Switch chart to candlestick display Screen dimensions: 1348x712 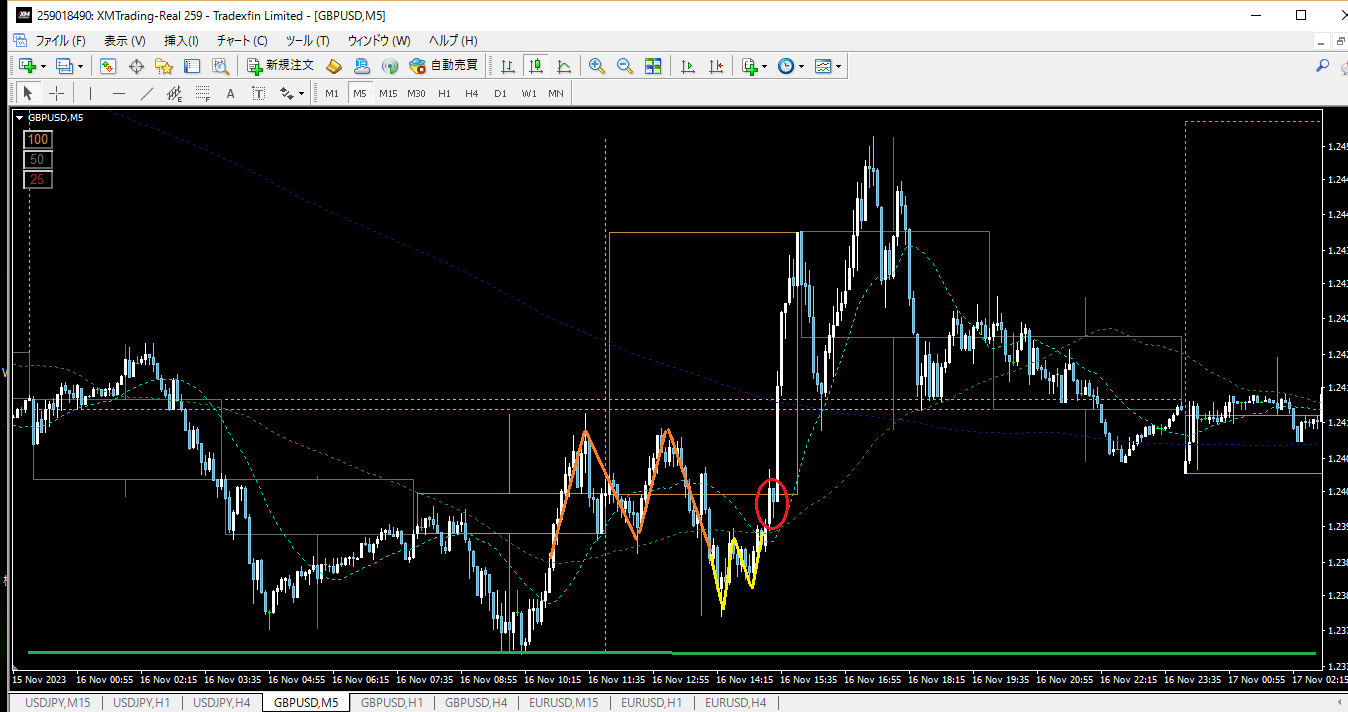[x=536, y=66]
